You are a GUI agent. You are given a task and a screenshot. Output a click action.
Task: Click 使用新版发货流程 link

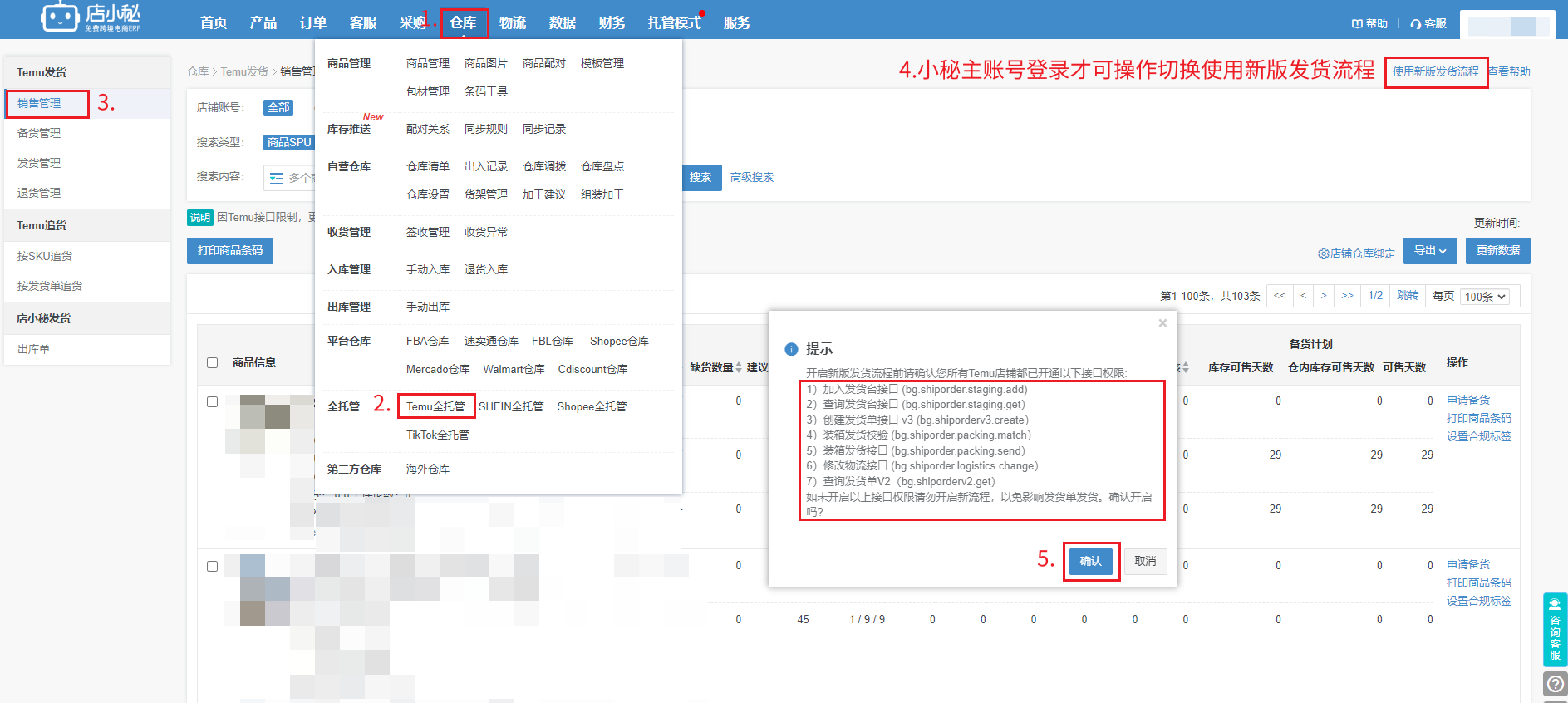[x=1436, y=71]
